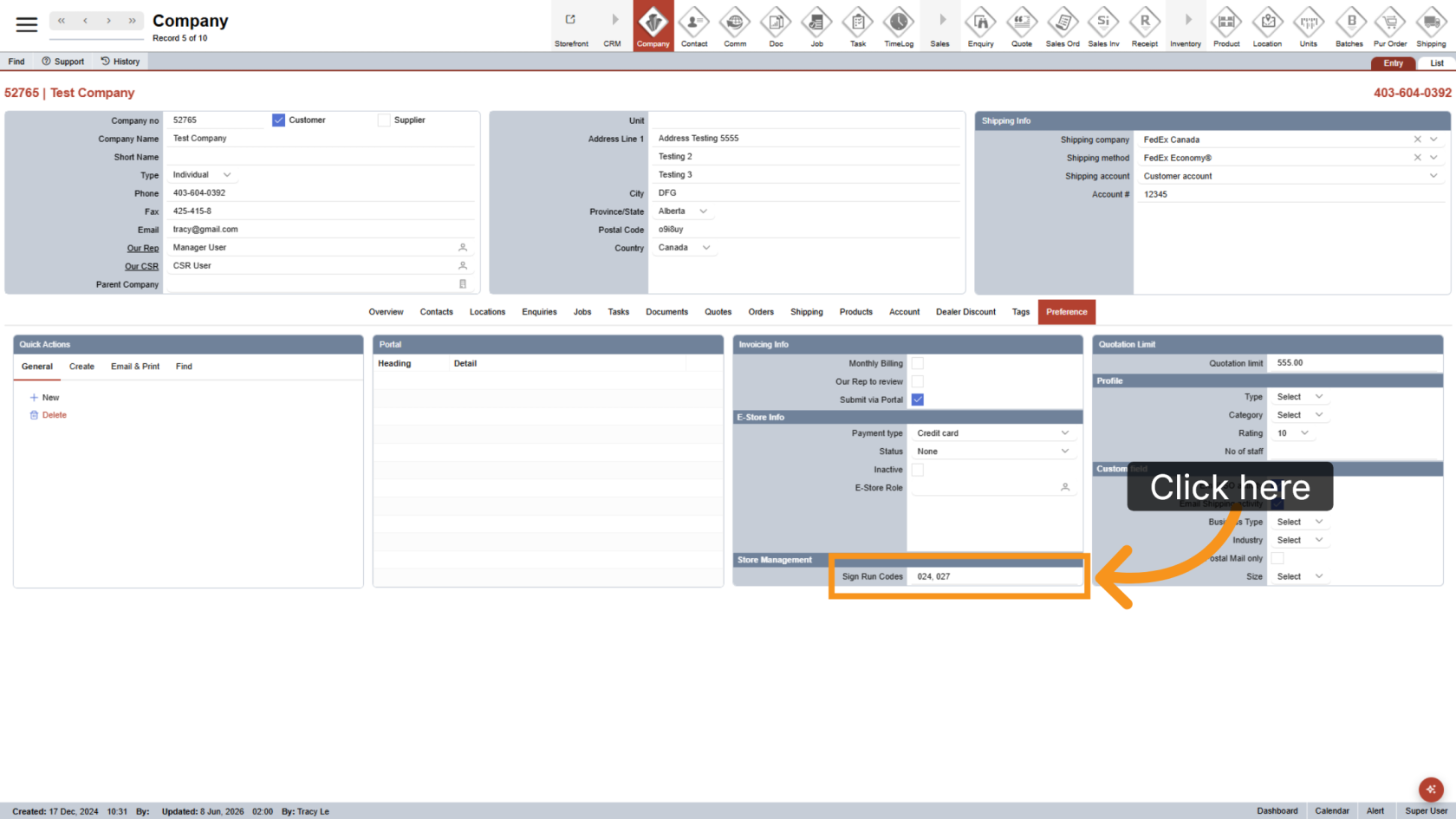The image size is (1456, 819).
Task: Open the Storefront icon
Action: point(571,26)
